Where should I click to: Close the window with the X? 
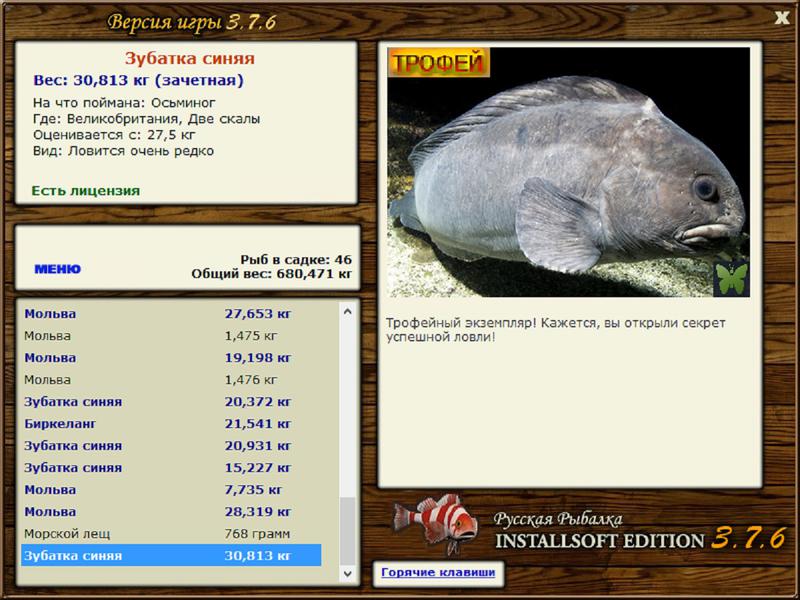(x=782, y=18)
